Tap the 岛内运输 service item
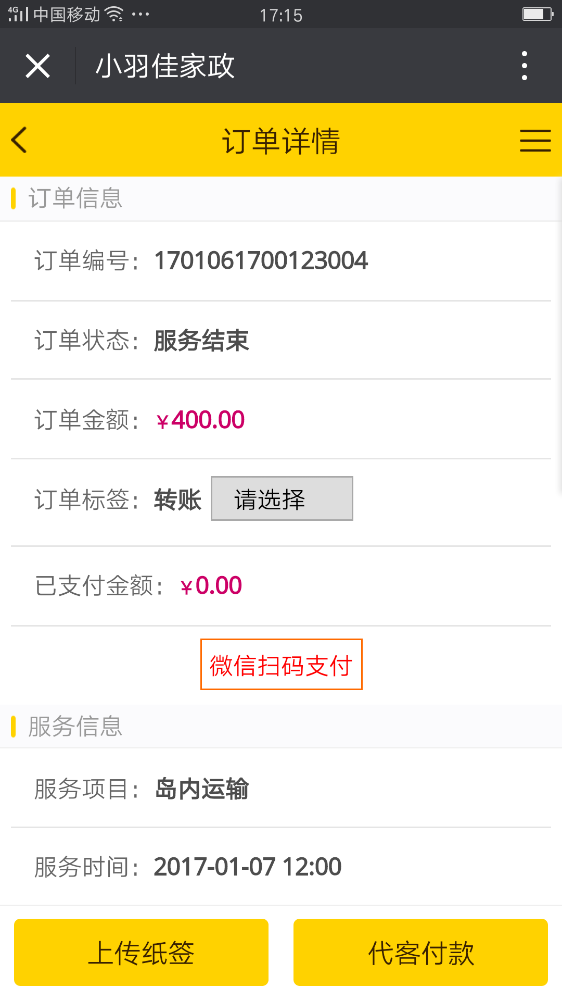The image size is (562, 1000). [x=202, y=789]
